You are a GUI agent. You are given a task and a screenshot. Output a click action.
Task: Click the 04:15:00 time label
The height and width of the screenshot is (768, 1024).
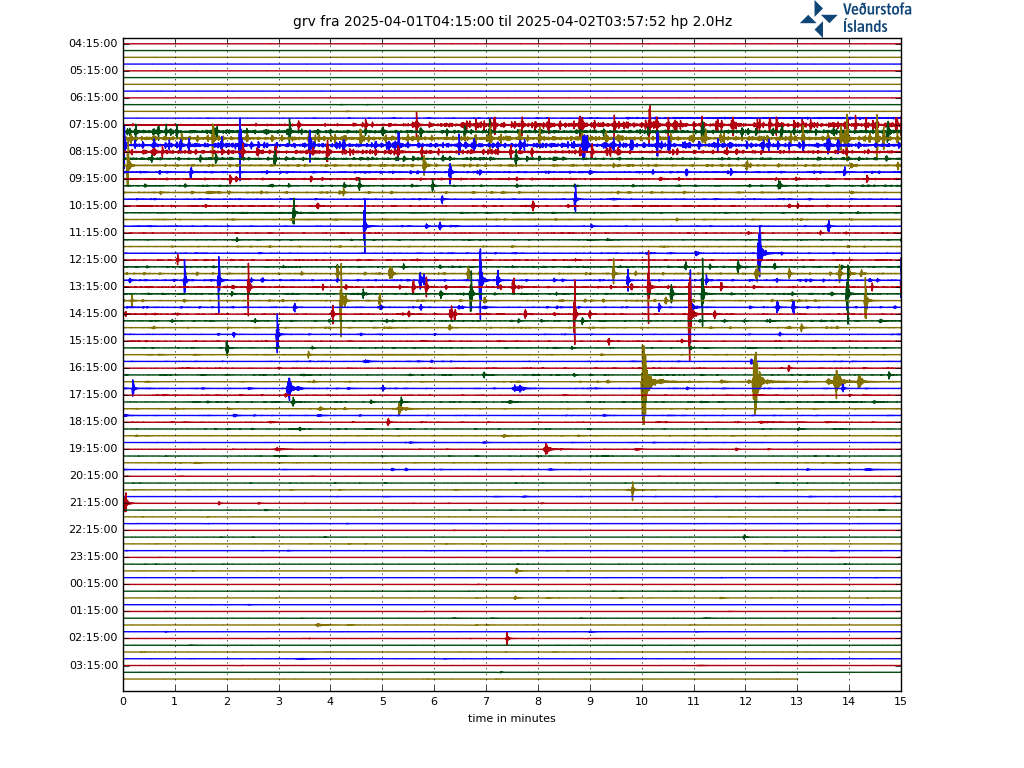coord(93,44)
